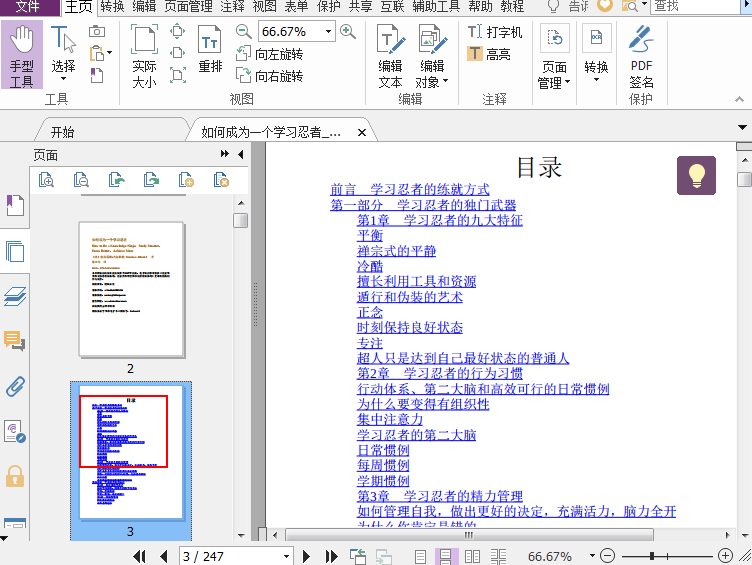Close the current document tab

click(362, 132)
